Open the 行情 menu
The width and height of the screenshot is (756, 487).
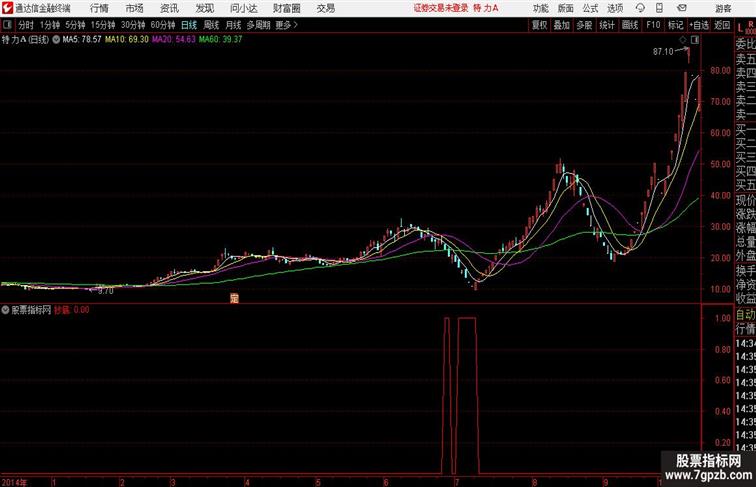coord(99,8)
